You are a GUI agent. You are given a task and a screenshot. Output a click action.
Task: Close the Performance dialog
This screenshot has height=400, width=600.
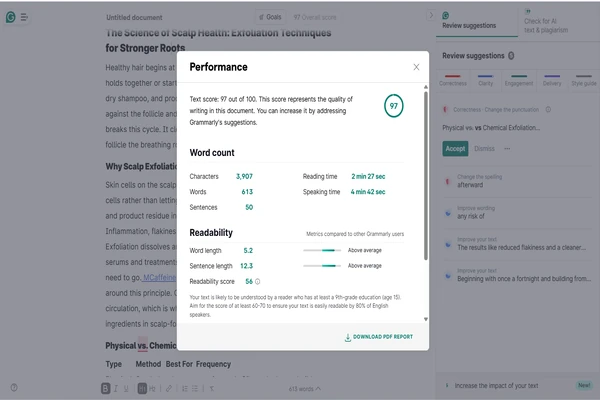[416, 67]
